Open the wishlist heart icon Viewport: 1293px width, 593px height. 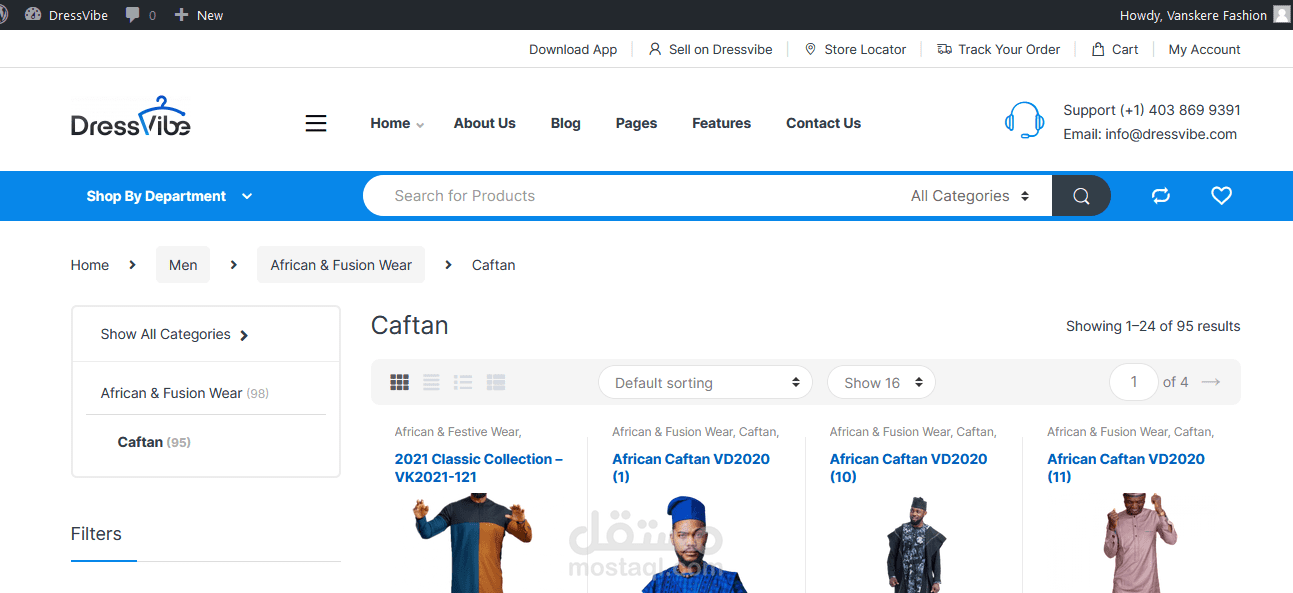coord(1221,196)
